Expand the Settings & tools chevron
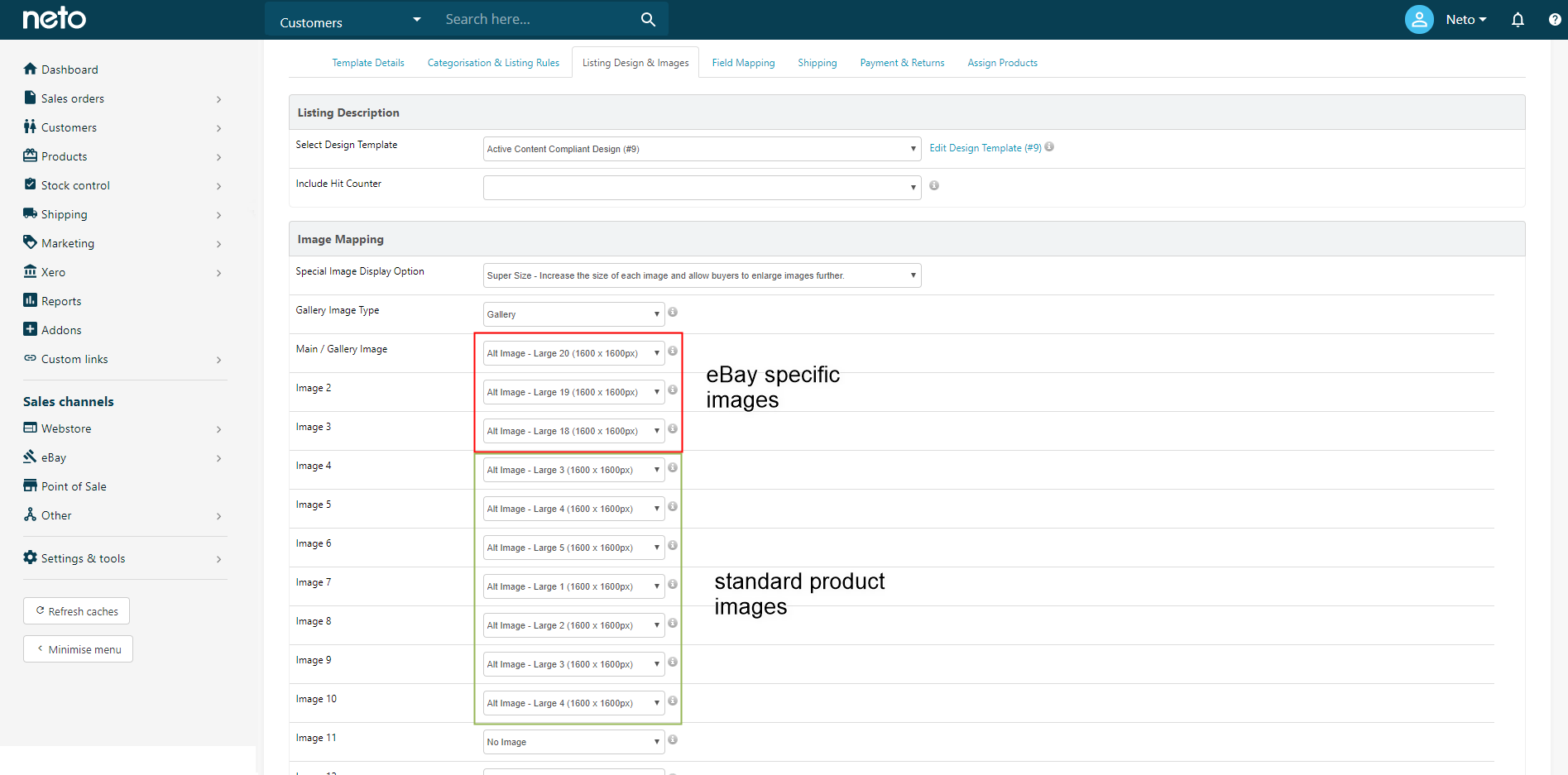 [218, 559]
